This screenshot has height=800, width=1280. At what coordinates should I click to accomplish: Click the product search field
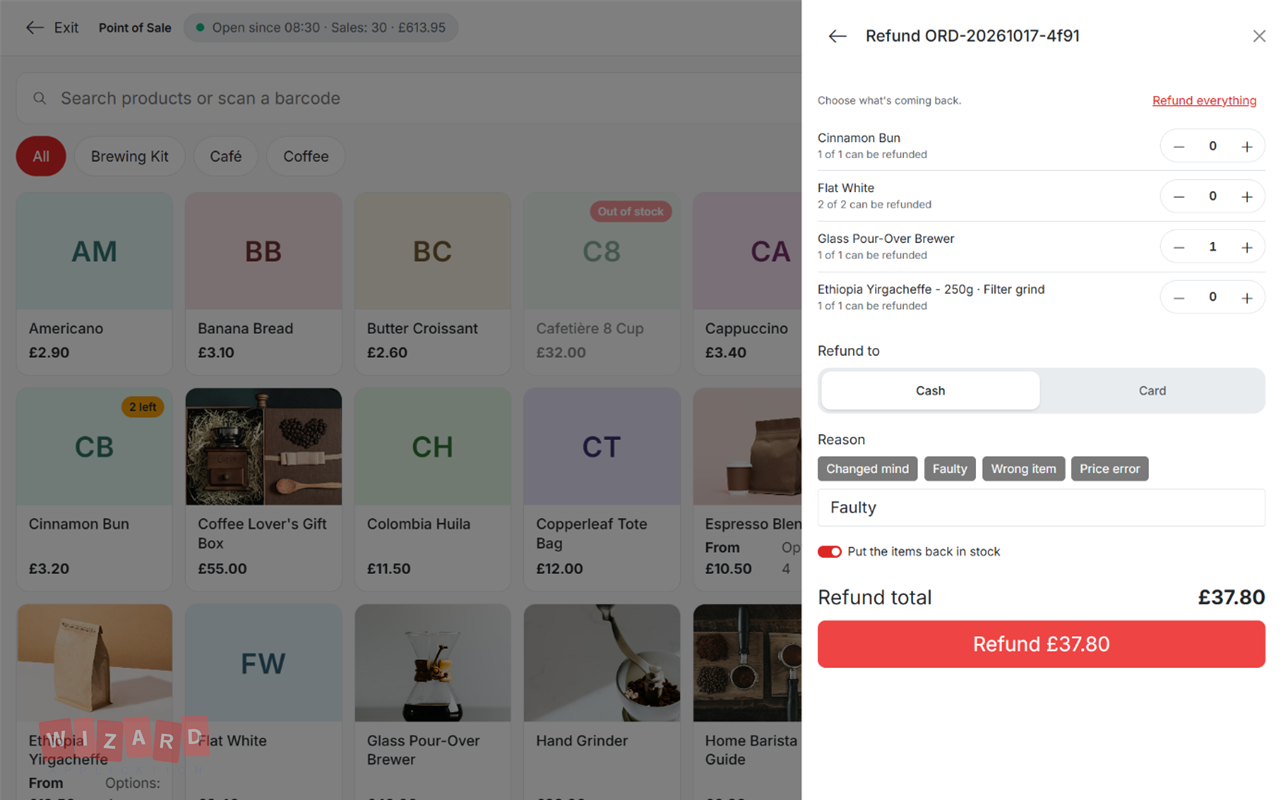[x=408, y=98]
